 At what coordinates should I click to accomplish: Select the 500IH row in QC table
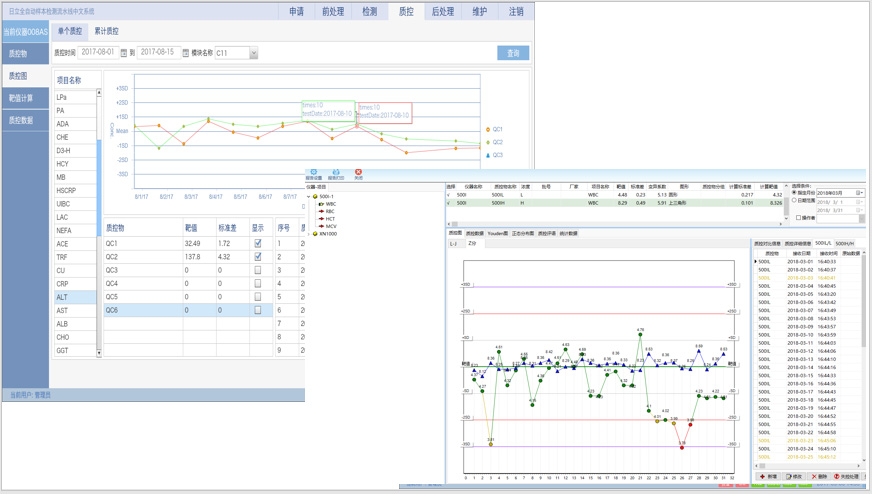[x=615, y=203]
